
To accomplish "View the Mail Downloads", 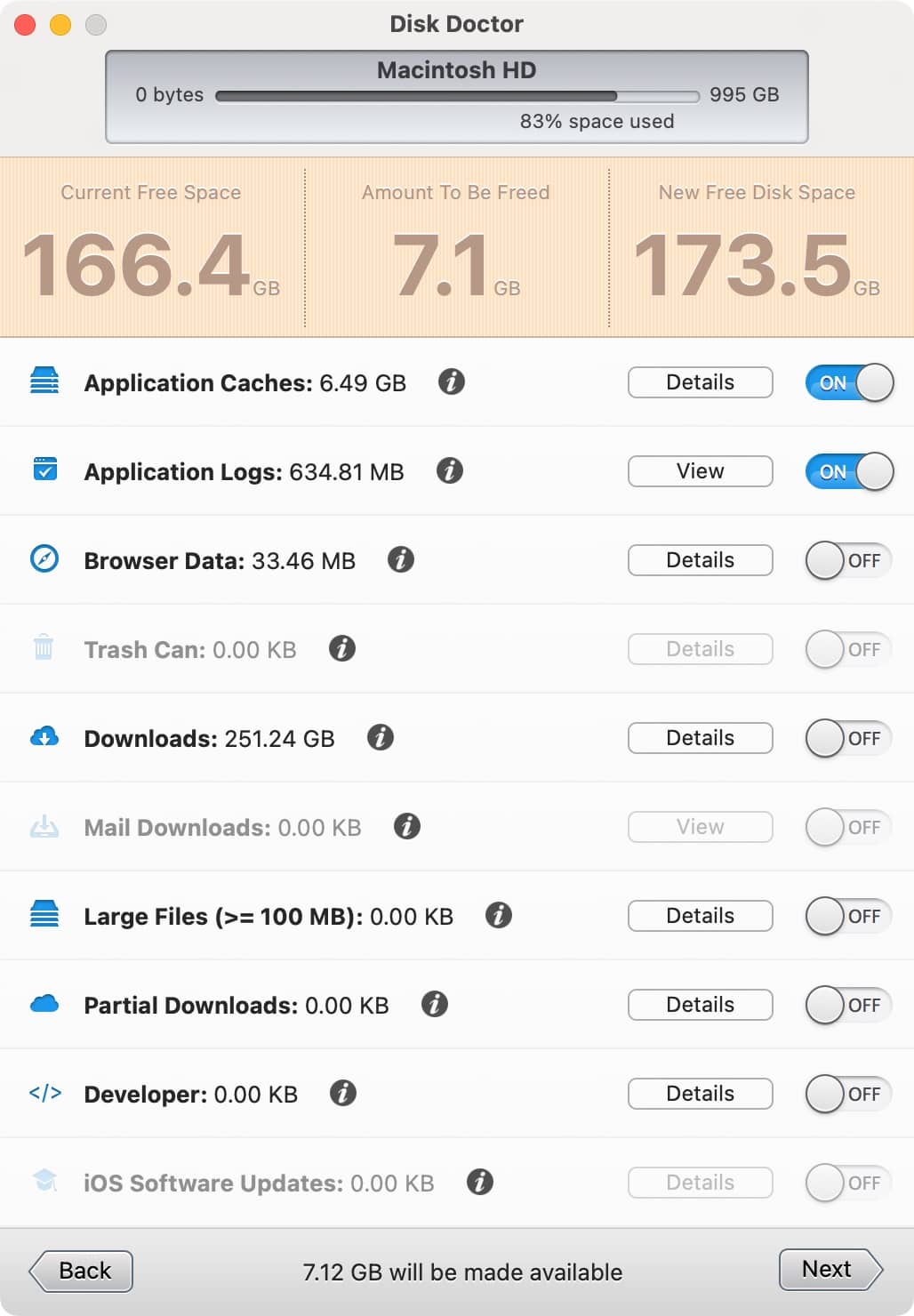I will [x=701, y=827].
